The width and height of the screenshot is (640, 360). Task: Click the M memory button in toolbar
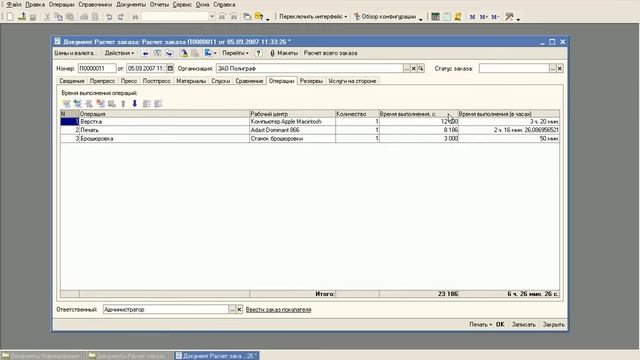pos(472,17)
